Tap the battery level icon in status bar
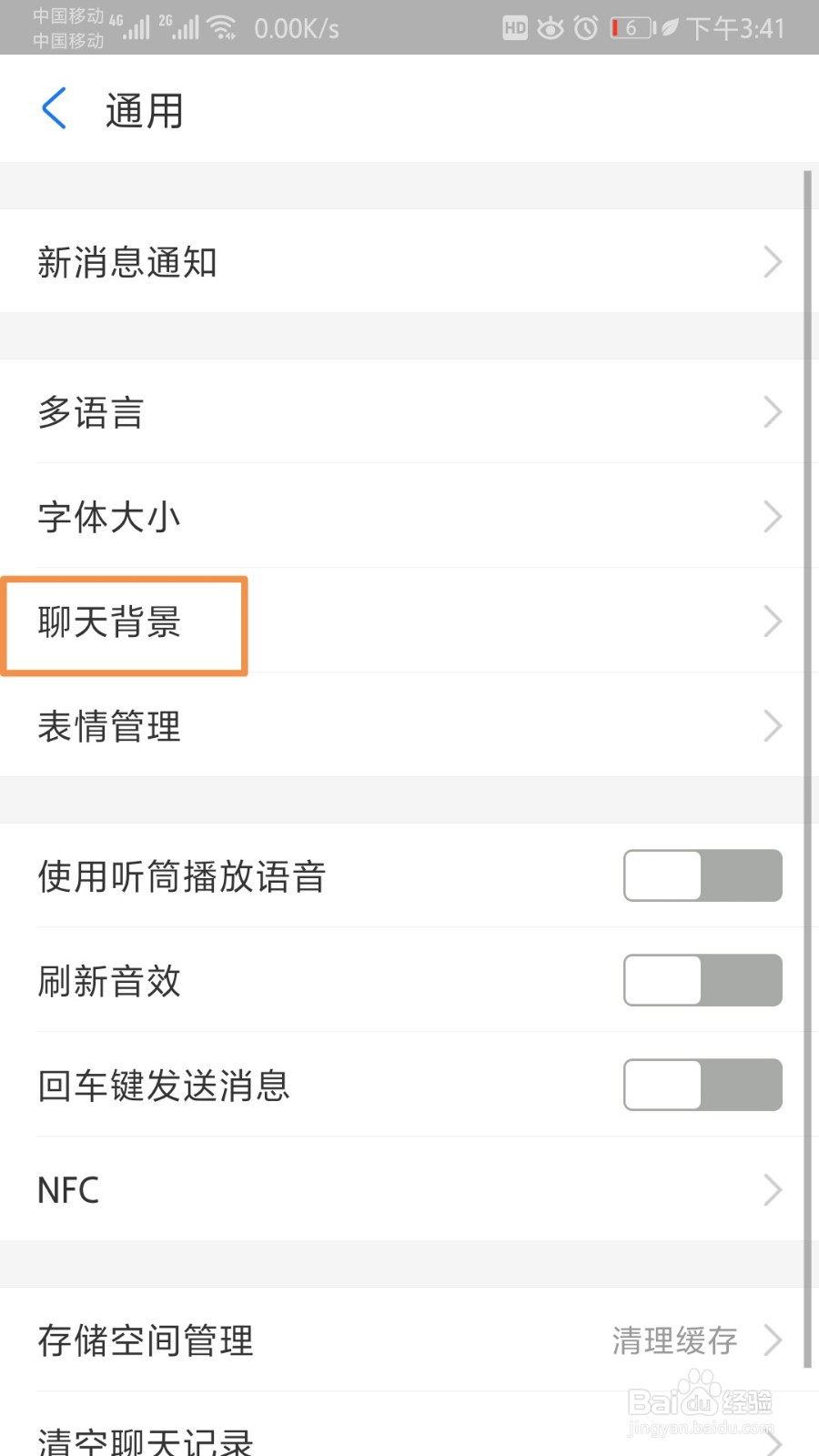This screenshot has height=1456, width=819. tap(632, 28)
